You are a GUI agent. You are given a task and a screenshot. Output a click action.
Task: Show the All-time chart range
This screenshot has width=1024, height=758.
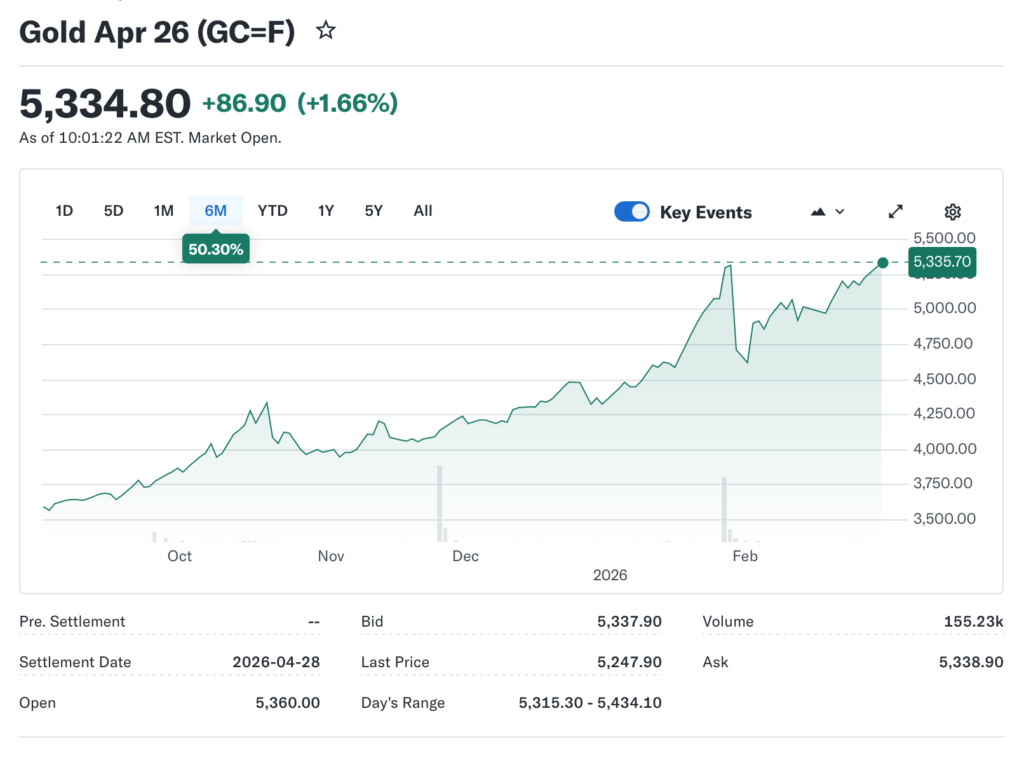[422, 211]
